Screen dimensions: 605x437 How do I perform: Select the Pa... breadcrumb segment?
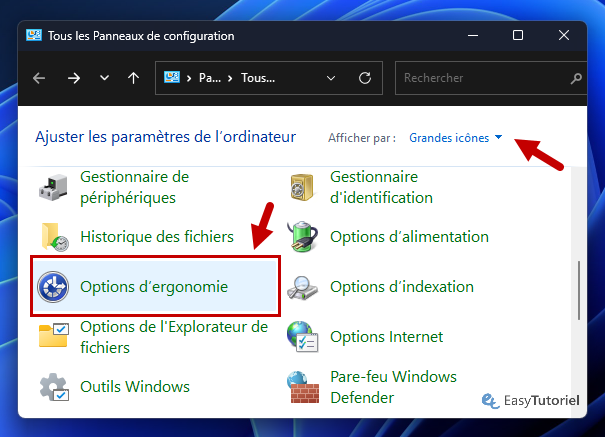pos(210,78)
